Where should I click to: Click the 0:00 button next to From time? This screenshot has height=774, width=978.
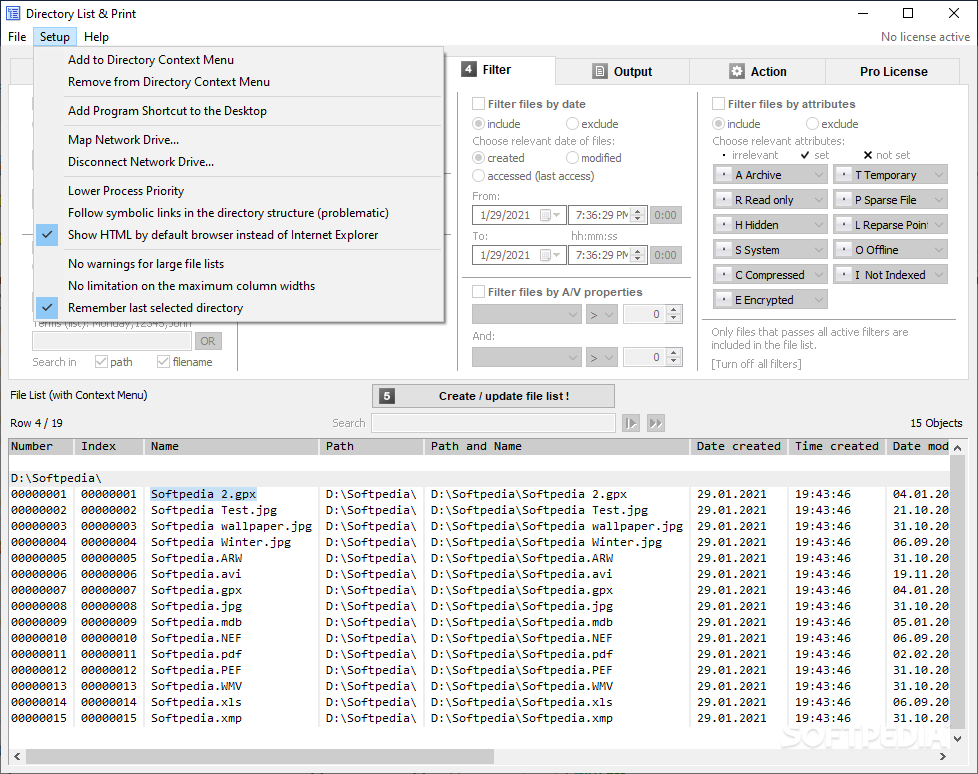pyautogui.click(x=666, y=215)
